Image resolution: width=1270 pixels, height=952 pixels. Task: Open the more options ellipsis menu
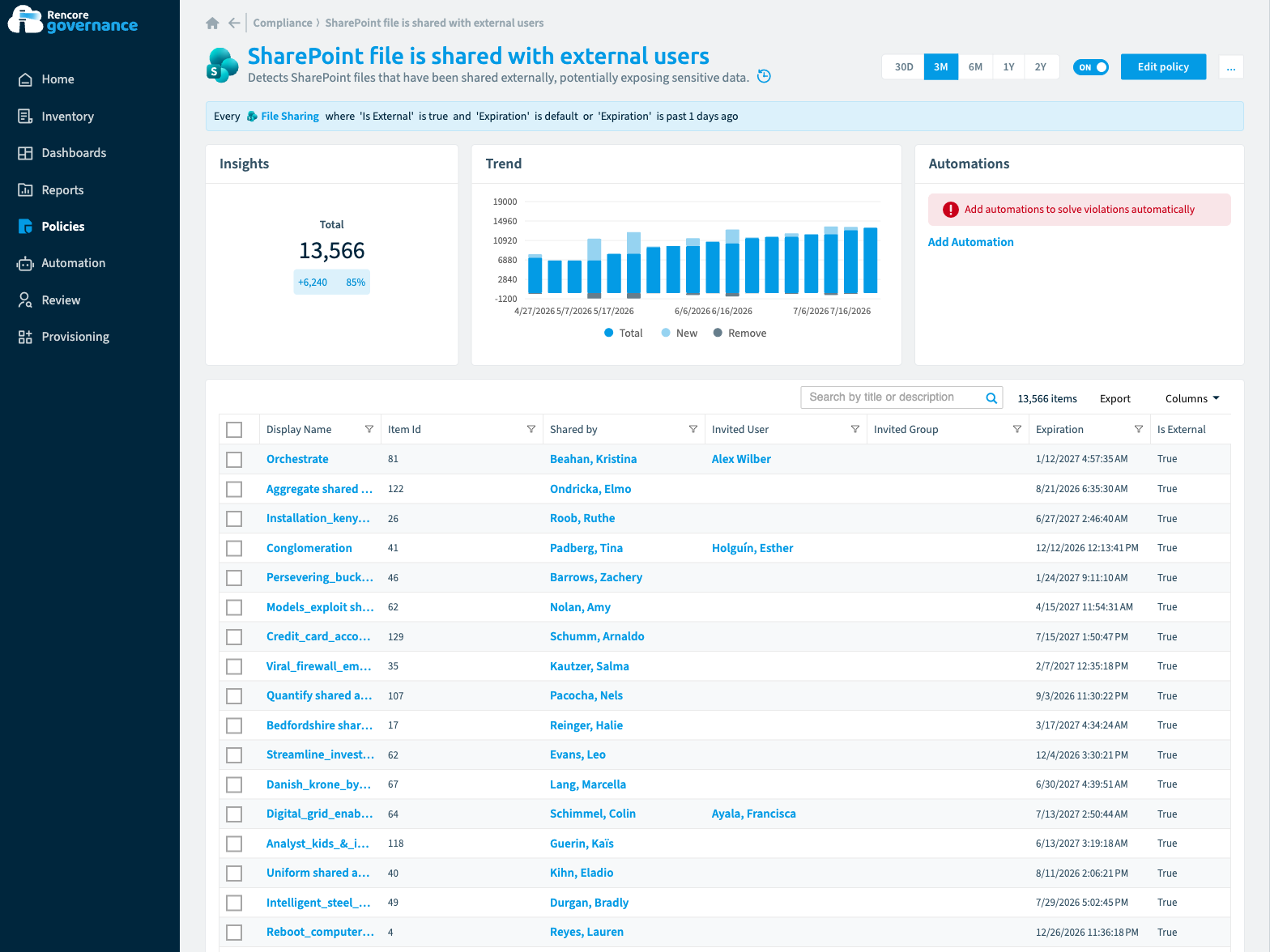[x=1230, y=67]
